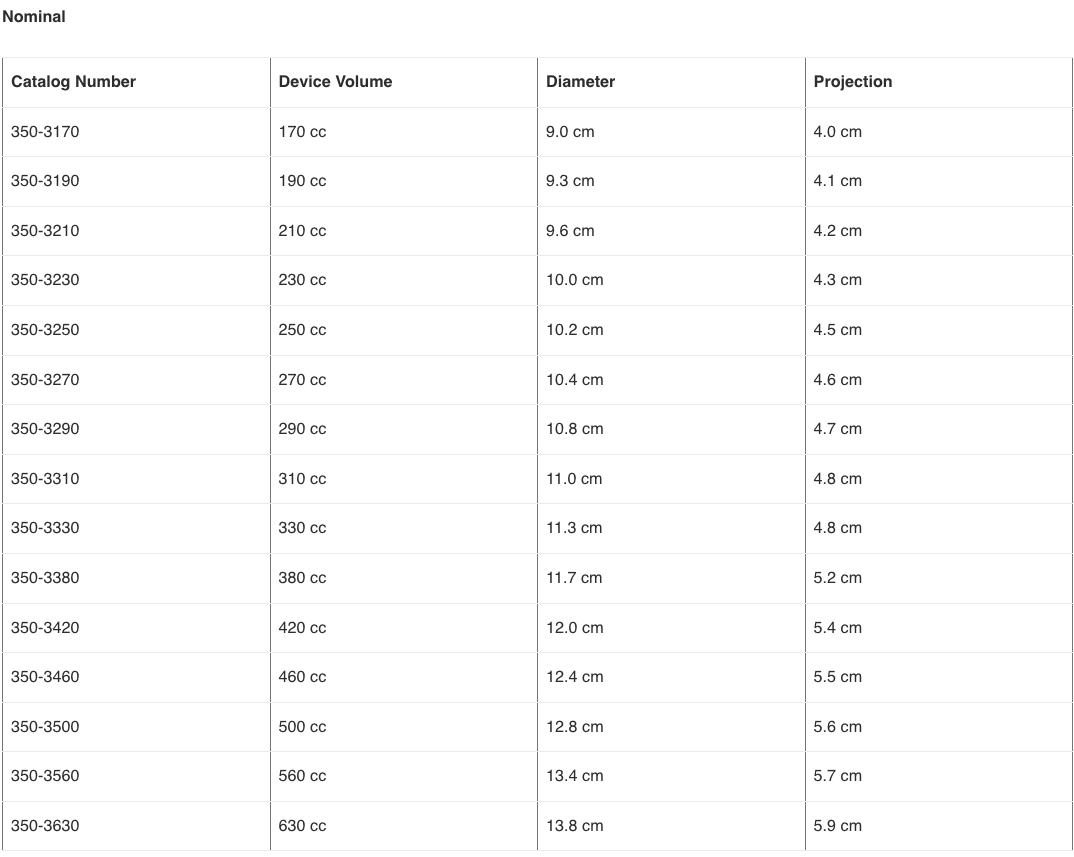Select the Nominal heading text

pos(34,16)
